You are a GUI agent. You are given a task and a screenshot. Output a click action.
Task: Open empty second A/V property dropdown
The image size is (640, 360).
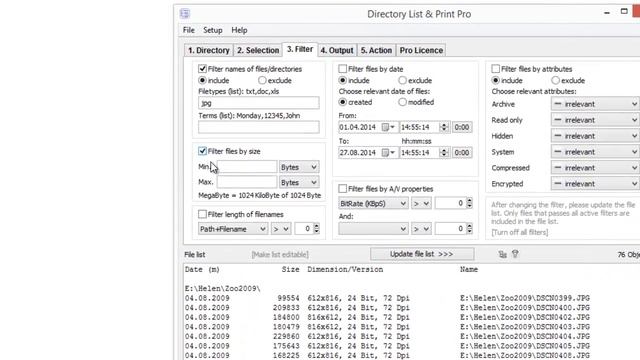coord(373,229)
